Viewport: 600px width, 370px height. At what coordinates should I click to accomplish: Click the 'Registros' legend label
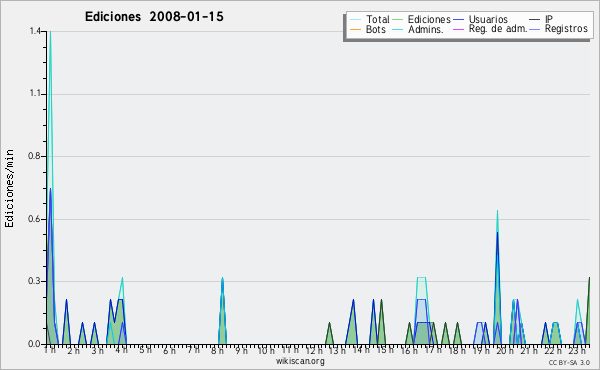(566, 29)
